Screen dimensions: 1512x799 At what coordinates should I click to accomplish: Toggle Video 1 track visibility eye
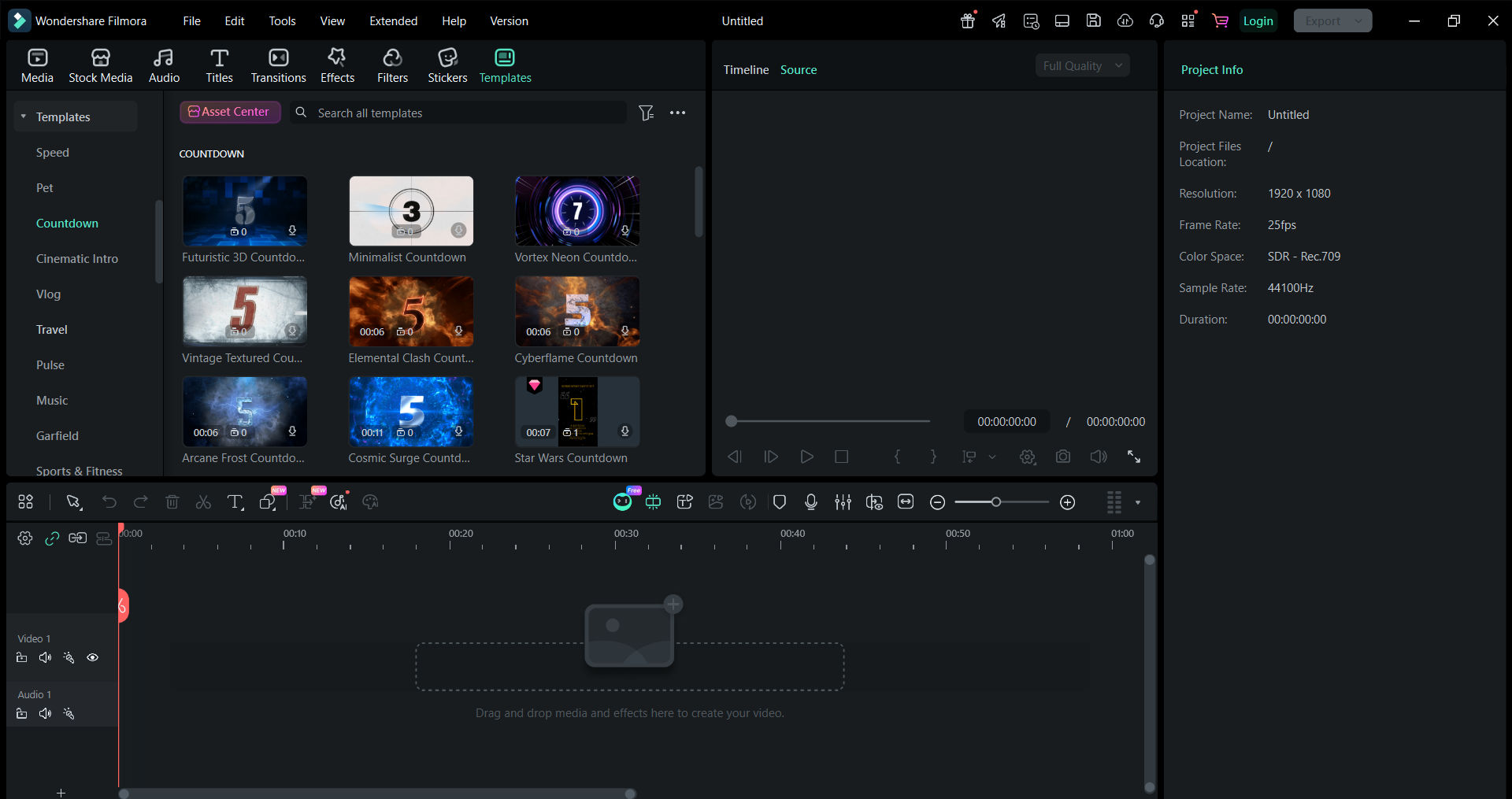tap(92, 658)
